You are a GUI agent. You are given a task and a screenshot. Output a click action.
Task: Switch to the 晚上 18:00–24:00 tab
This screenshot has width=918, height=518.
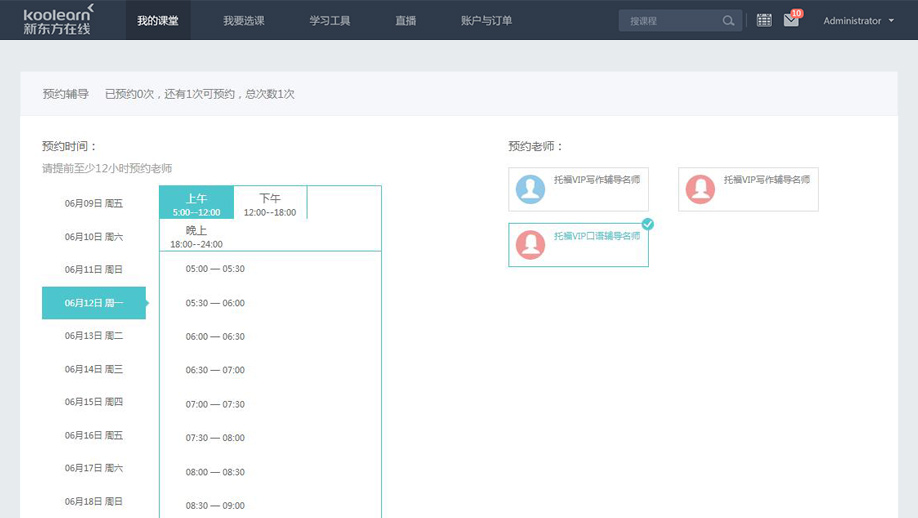(x=196, y=236)
